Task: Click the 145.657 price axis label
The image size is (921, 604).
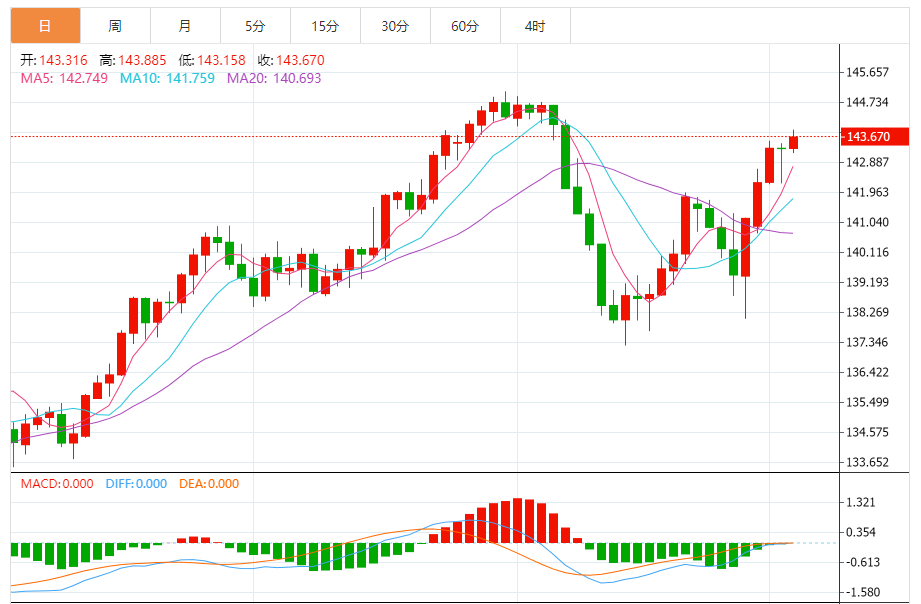Action: pos(867,72)
